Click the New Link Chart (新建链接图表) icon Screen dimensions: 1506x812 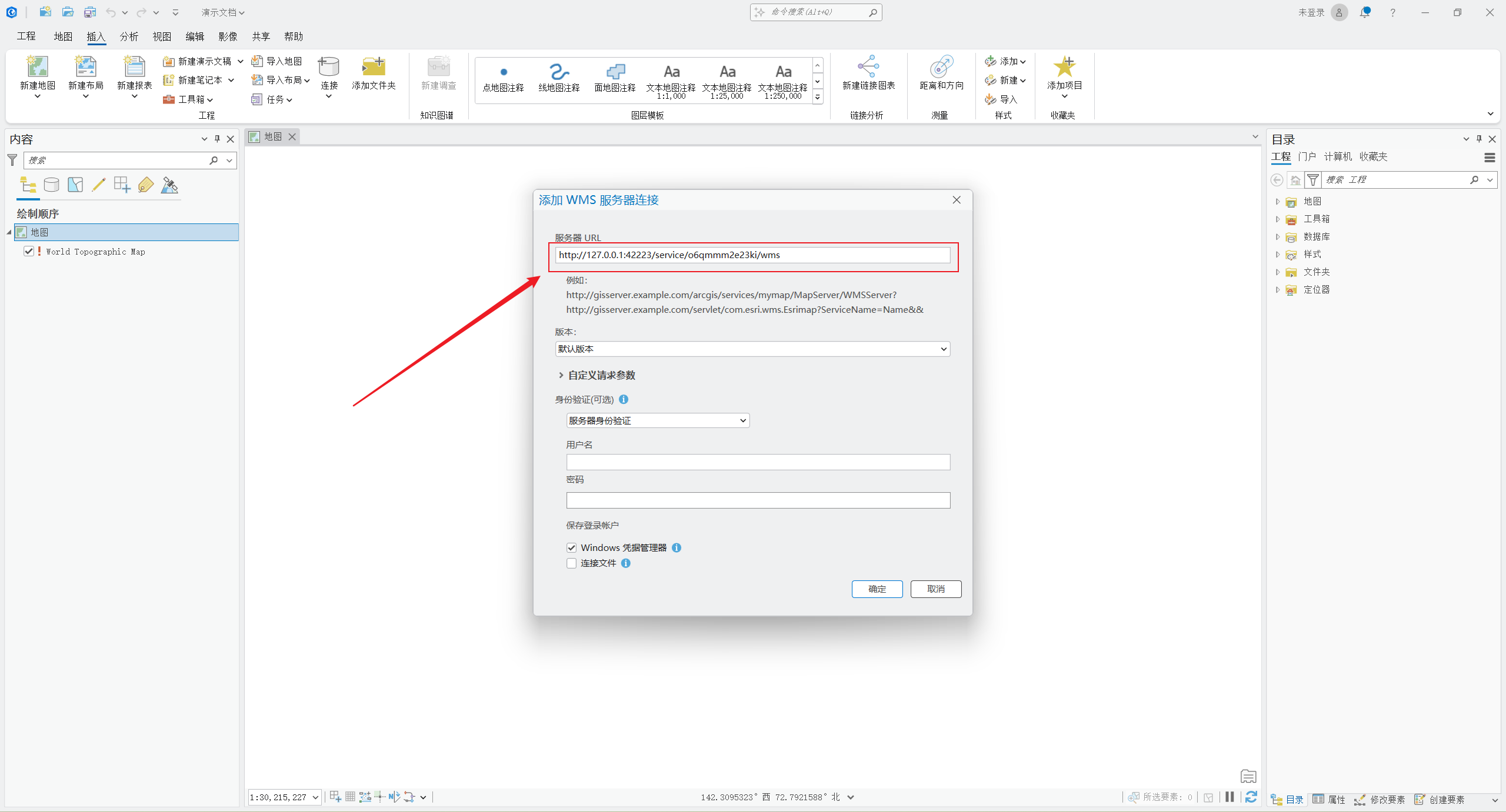868,66
